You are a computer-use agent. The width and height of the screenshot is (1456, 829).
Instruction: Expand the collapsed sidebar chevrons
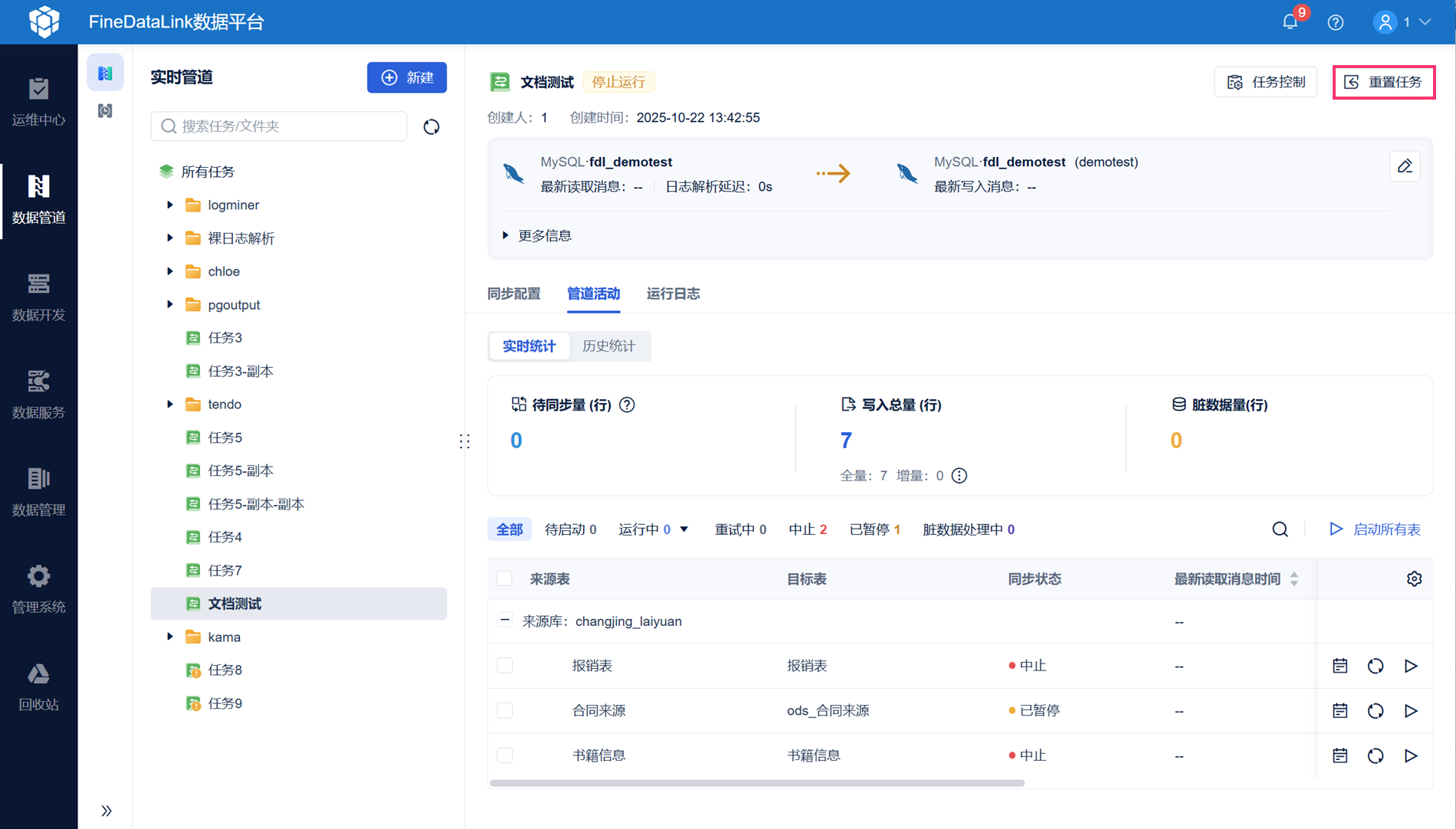[106, 811]
